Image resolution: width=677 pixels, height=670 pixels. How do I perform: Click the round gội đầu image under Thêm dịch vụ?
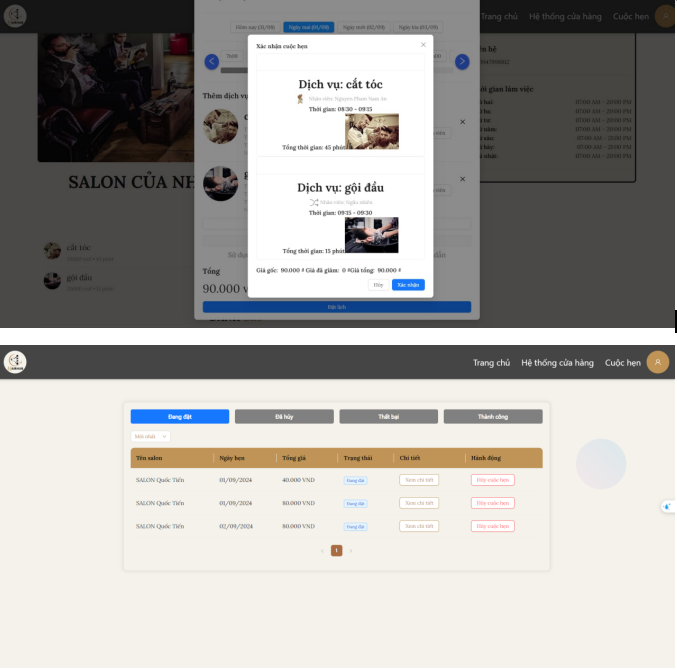[221, 183]
